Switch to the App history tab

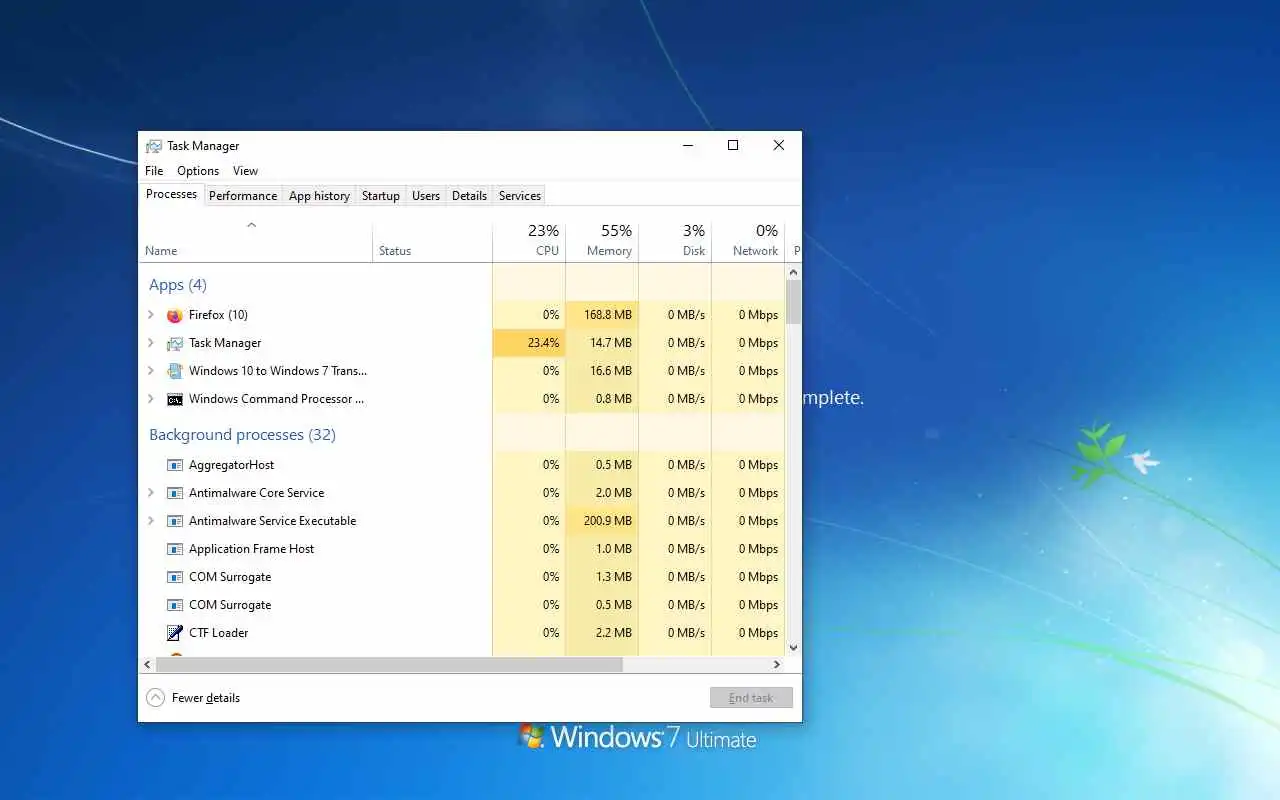point(319,196)
